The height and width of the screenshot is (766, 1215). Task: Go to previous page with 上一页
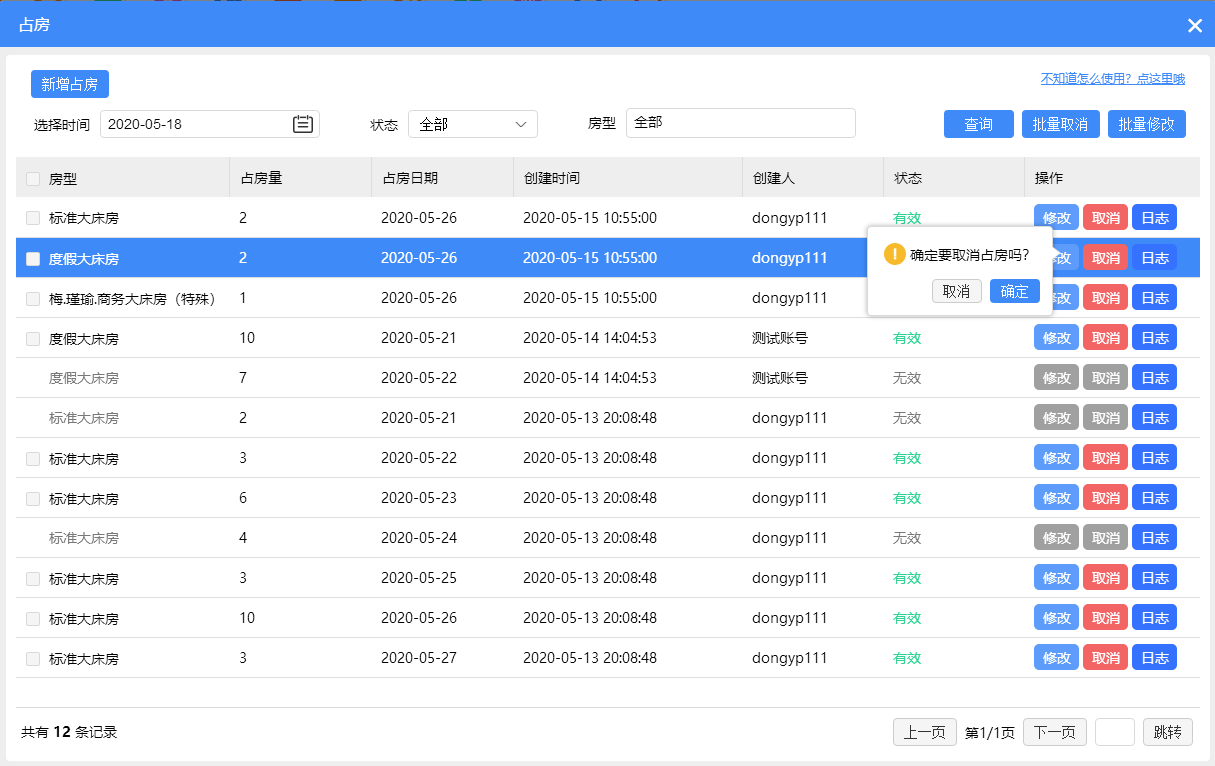point(925,732)
